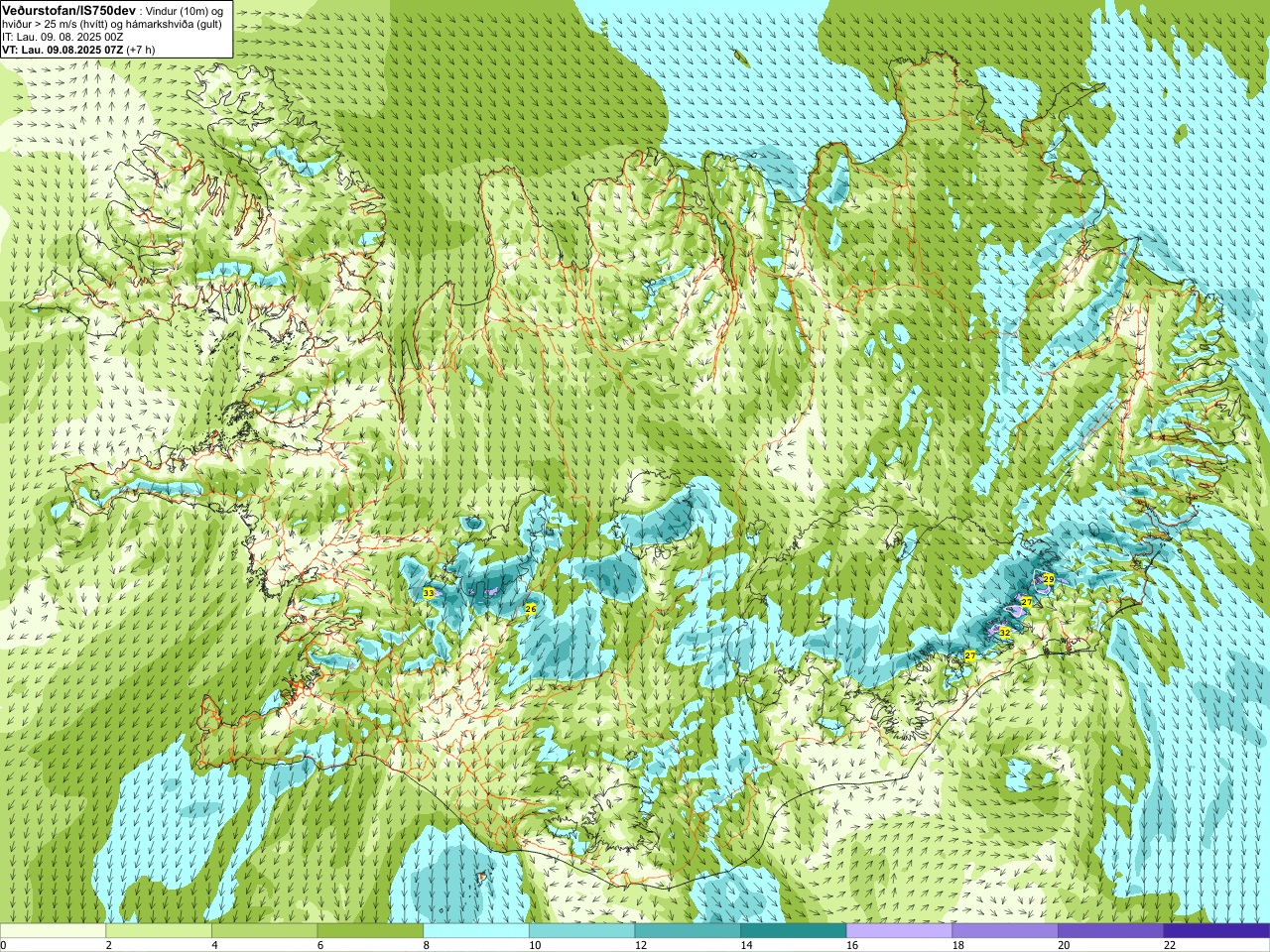Click the legend scale number 10

(534, 945)
